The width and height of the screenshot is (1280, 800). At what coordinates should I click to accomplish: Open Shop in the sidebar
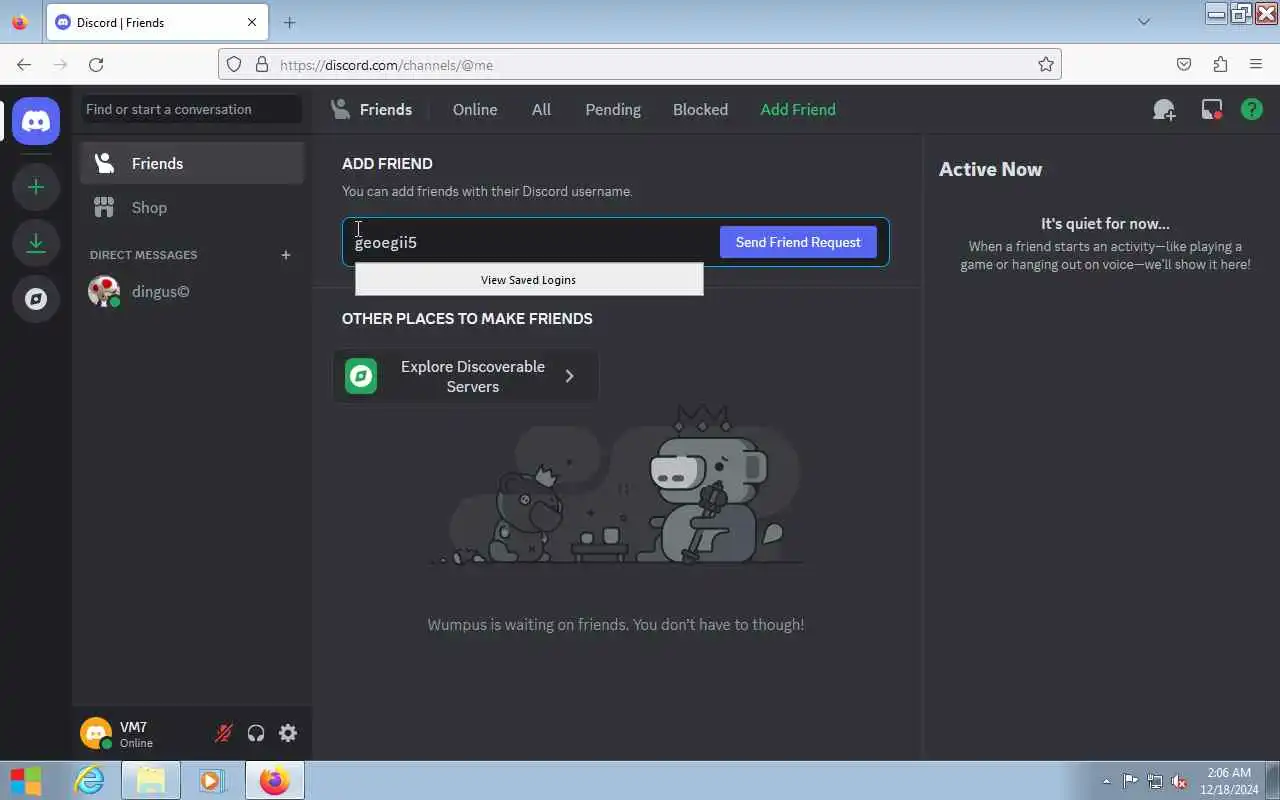pyautogui.click(x=192, y=207)
